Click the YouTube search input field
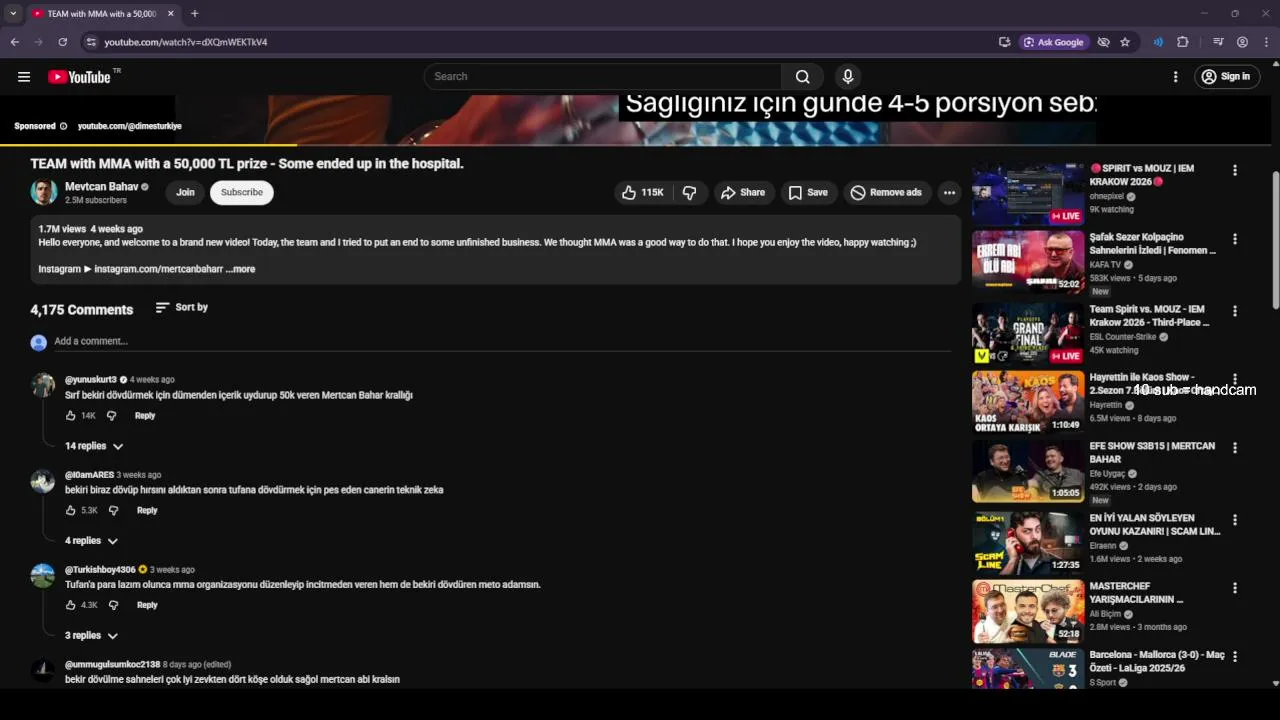 coord(603,77)
